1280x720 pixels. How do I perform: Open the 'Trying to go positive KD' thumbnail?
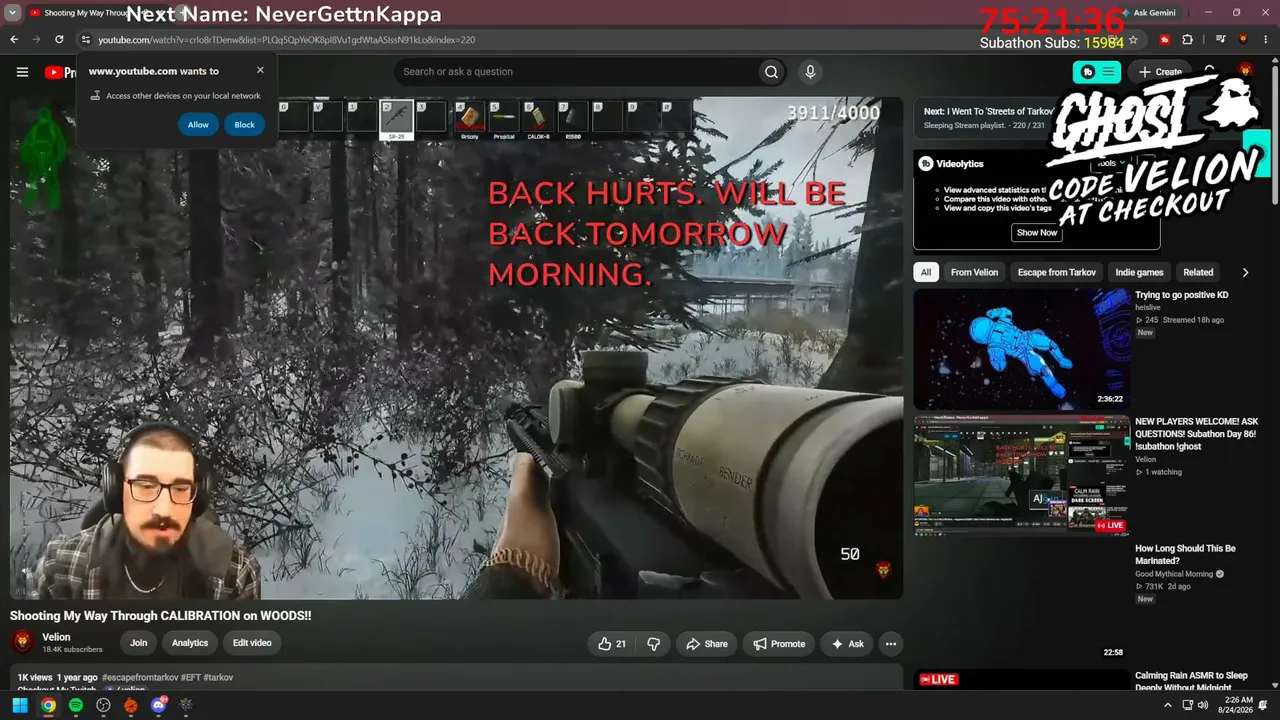point(1022,349)
